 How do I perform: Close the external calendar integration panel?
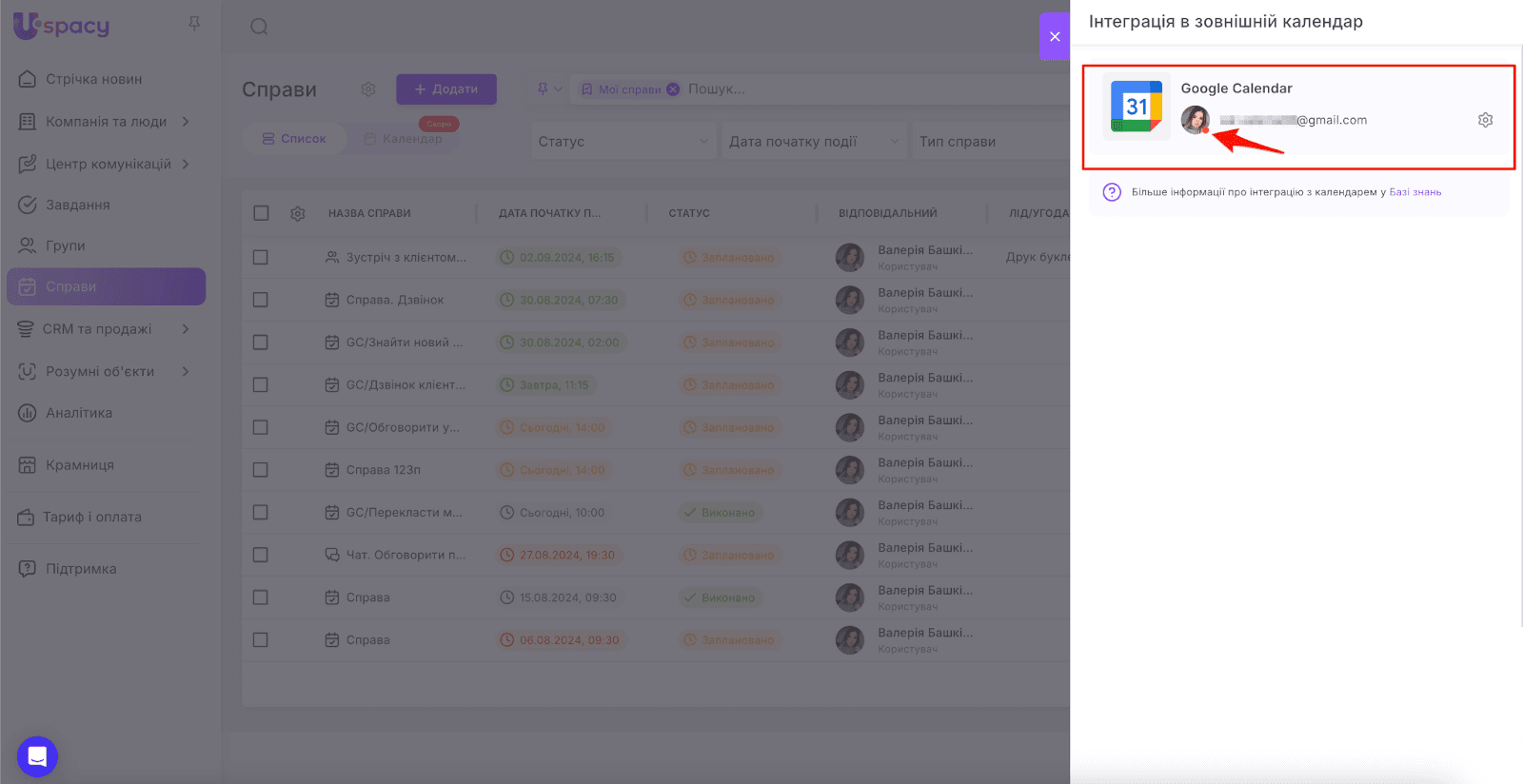[1055, 37]
